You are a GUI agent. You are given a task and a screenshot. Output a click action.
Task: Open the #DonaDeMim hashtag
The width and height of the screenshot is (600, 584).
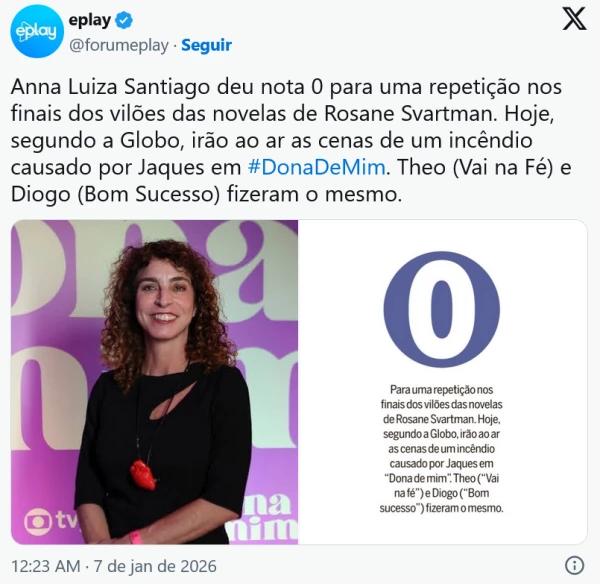[x=316, y=167]
